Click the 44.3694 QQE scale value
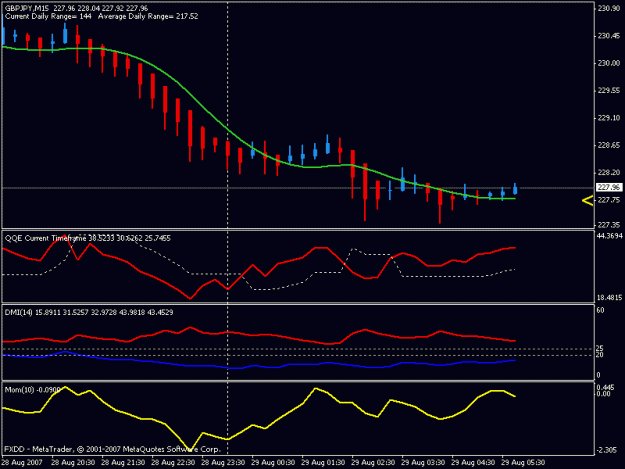Screen dimensions: 625x469 [x=609, y=236]
